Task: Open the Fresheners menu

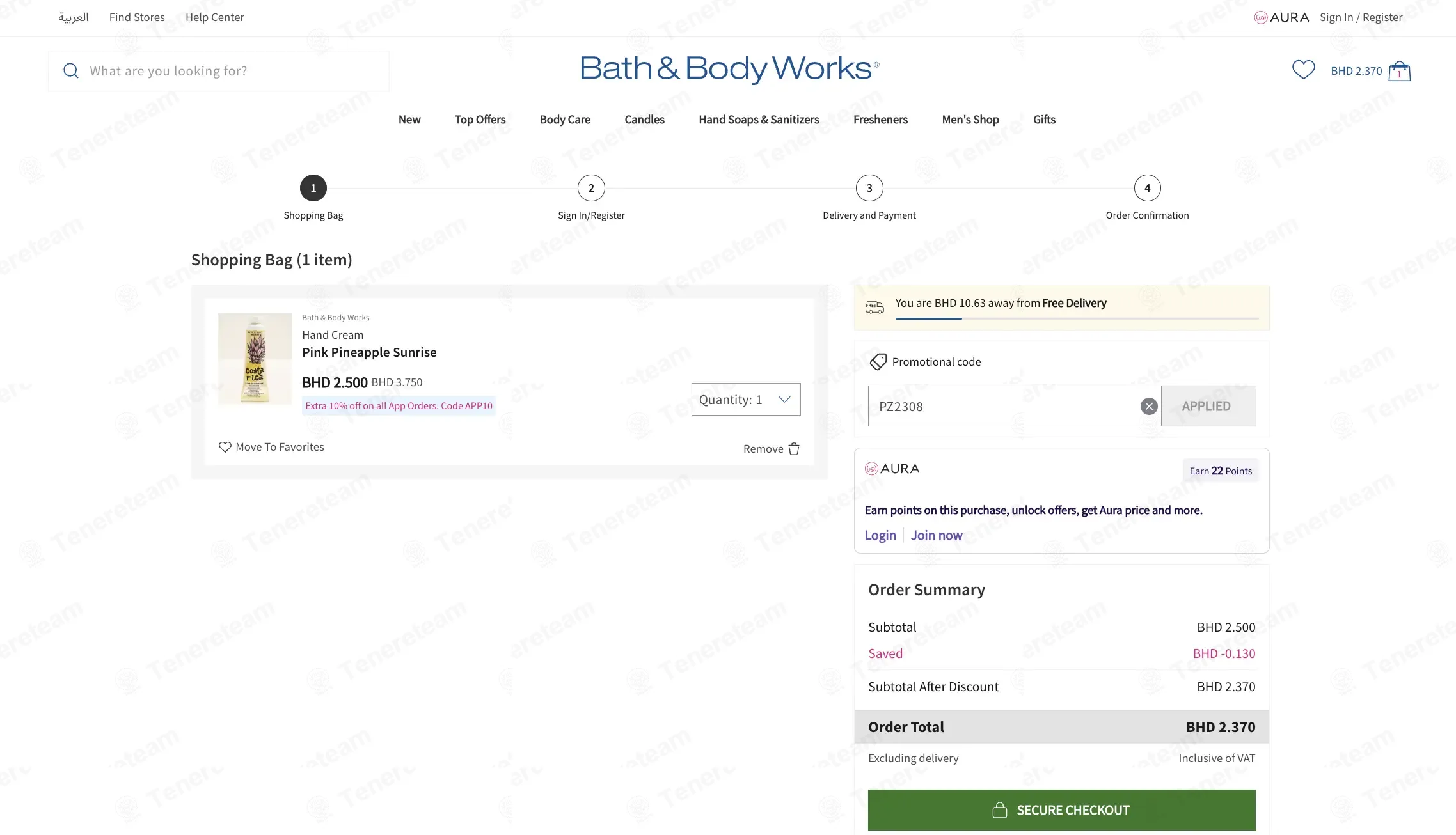Action: tap(880, 120)
